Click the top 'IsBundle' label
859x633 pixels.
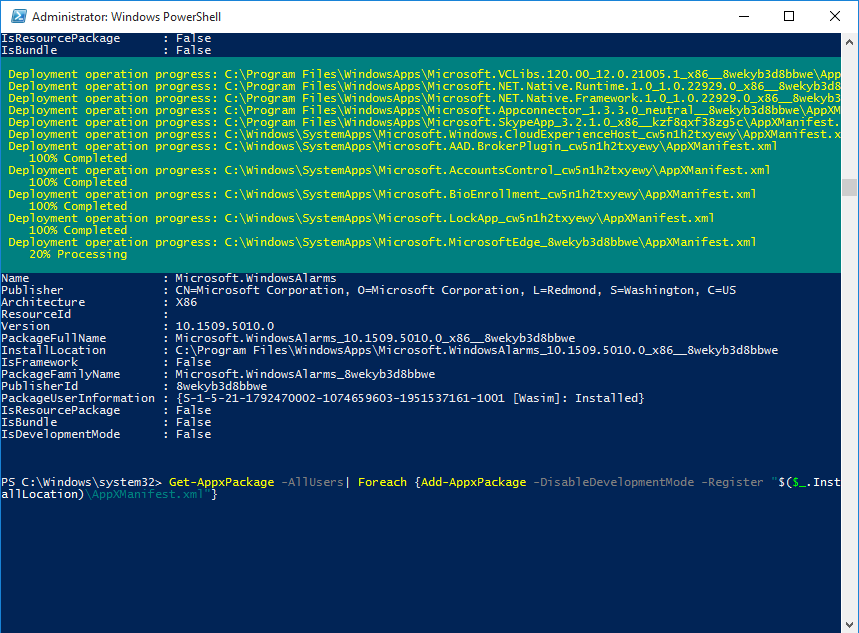click(29, 50)
